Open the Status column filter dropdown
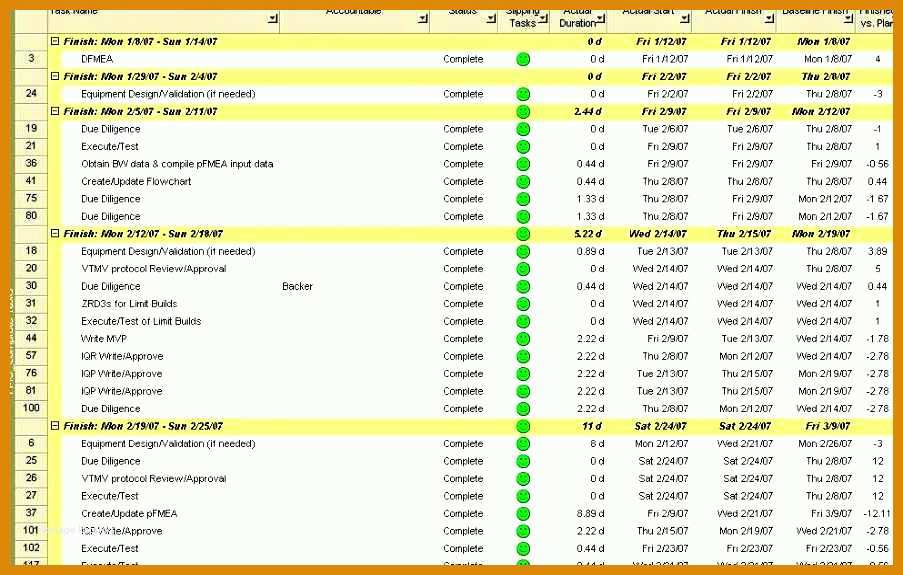 click(x=491, y=19)
